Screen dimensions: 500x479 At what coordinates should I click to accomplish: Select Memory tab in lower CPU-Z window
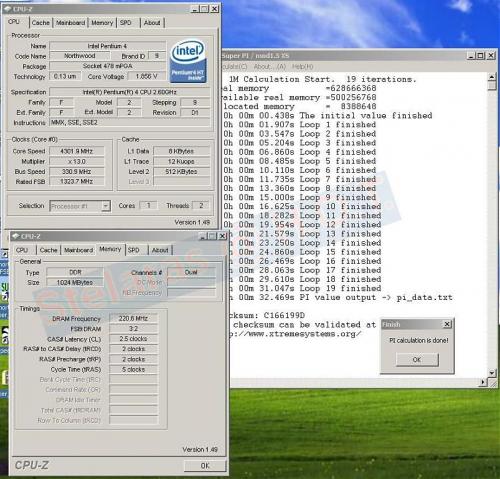(110, 249)
